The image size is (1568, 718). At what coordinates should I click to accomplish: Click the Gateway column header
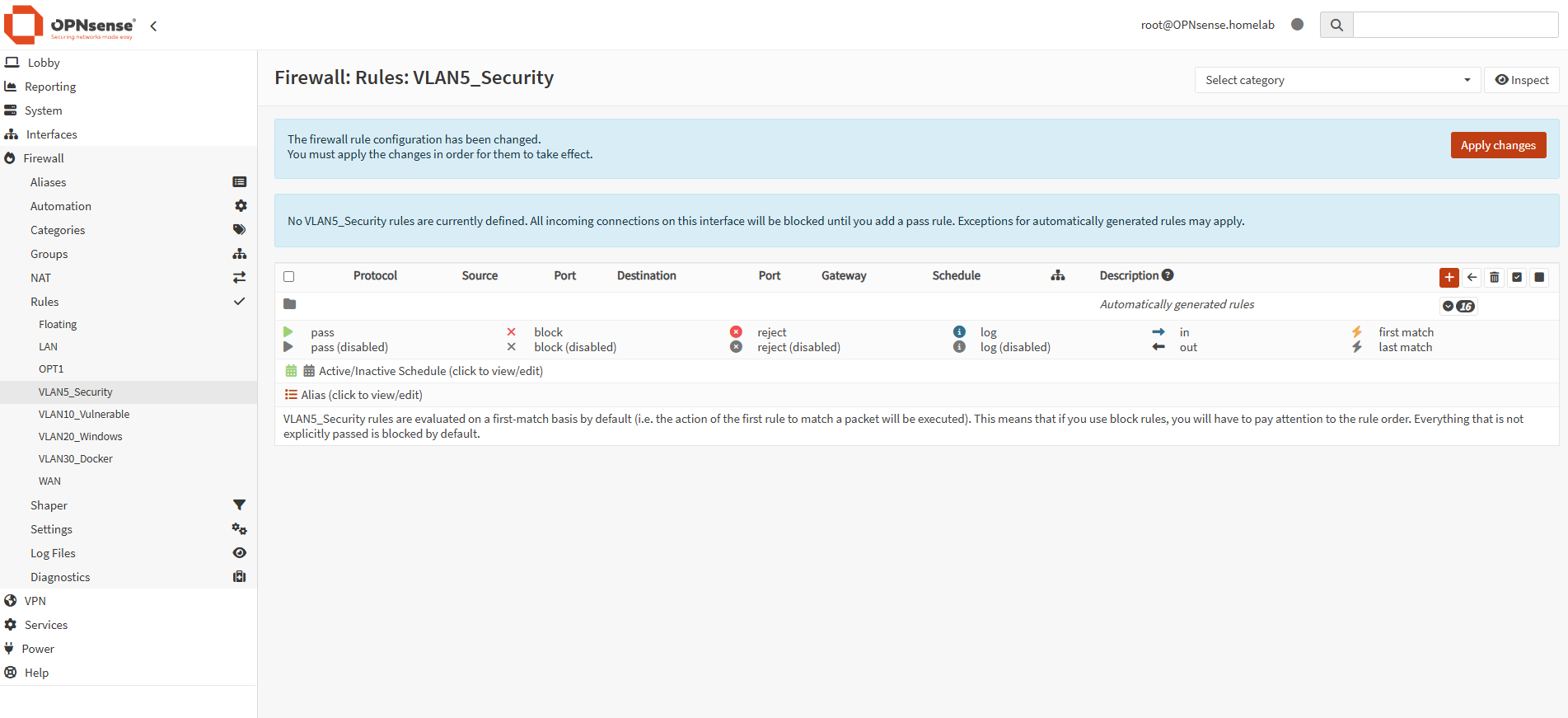click(x=844, y=275)
